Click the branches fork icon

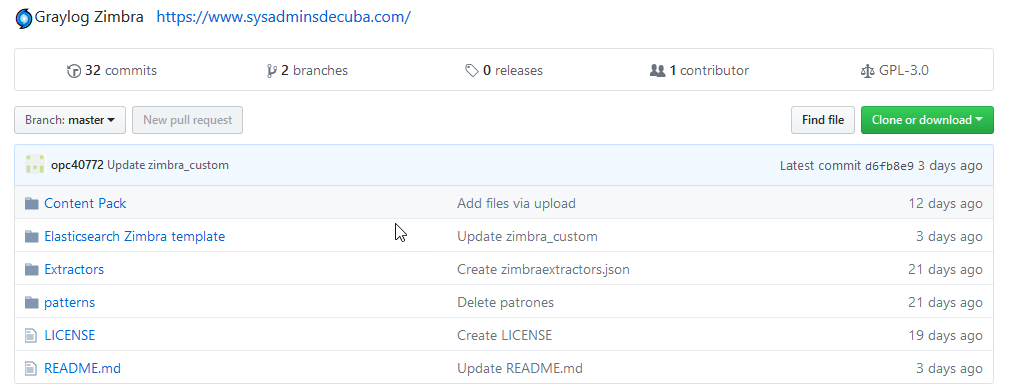point(272,71)
